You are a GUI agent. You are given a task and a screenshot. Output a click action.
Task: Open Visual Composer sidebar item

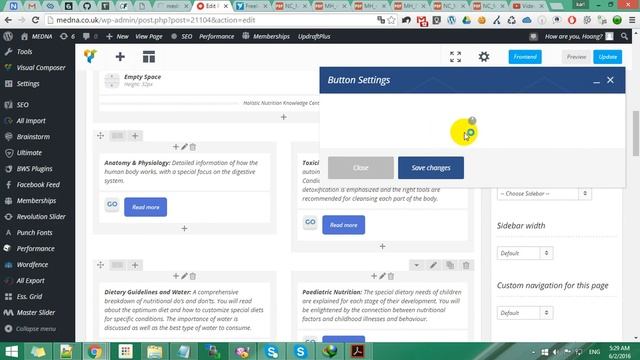pyautogui.click(x=41, y=68)
